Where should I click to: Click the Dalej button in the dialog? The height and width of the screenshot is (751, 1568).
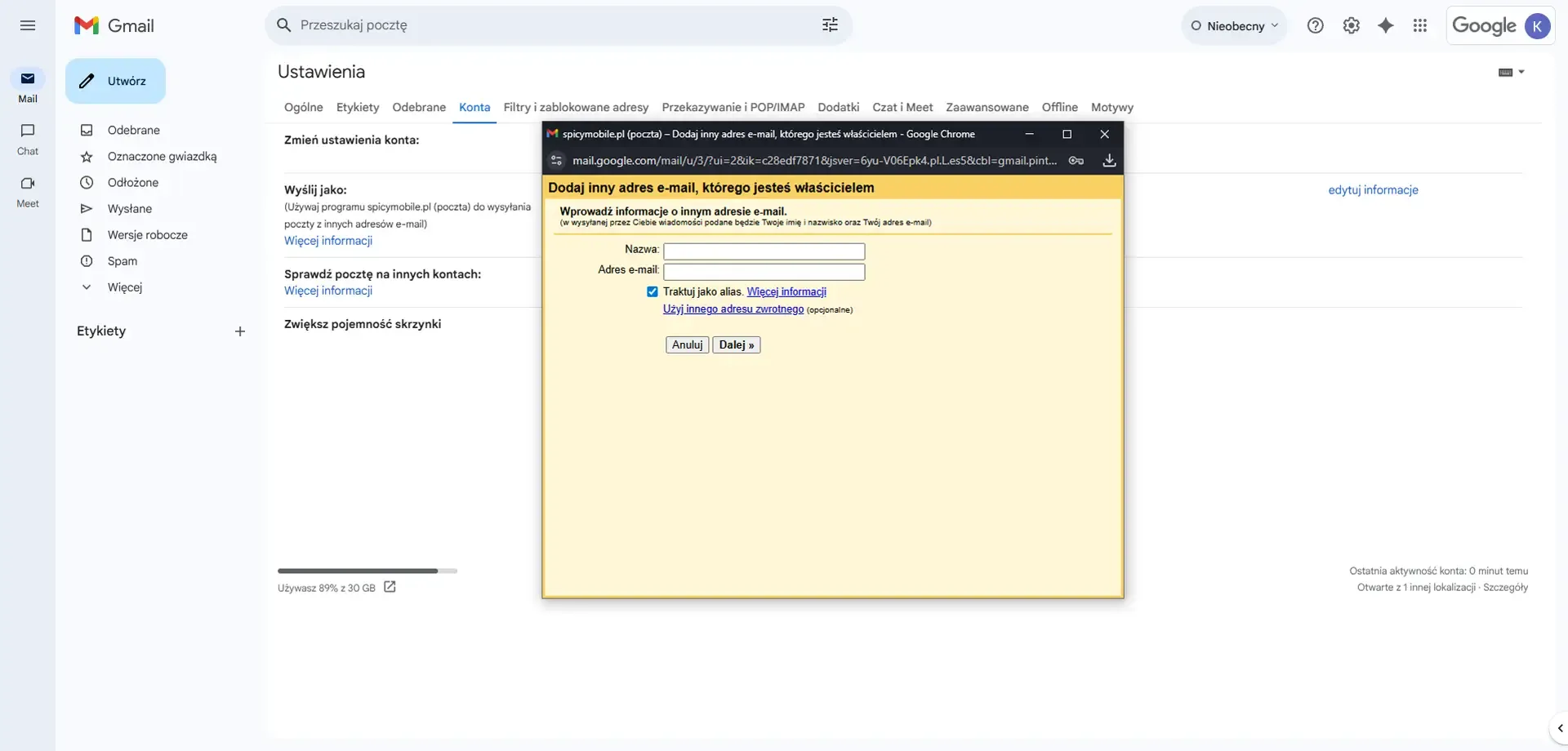736,344
